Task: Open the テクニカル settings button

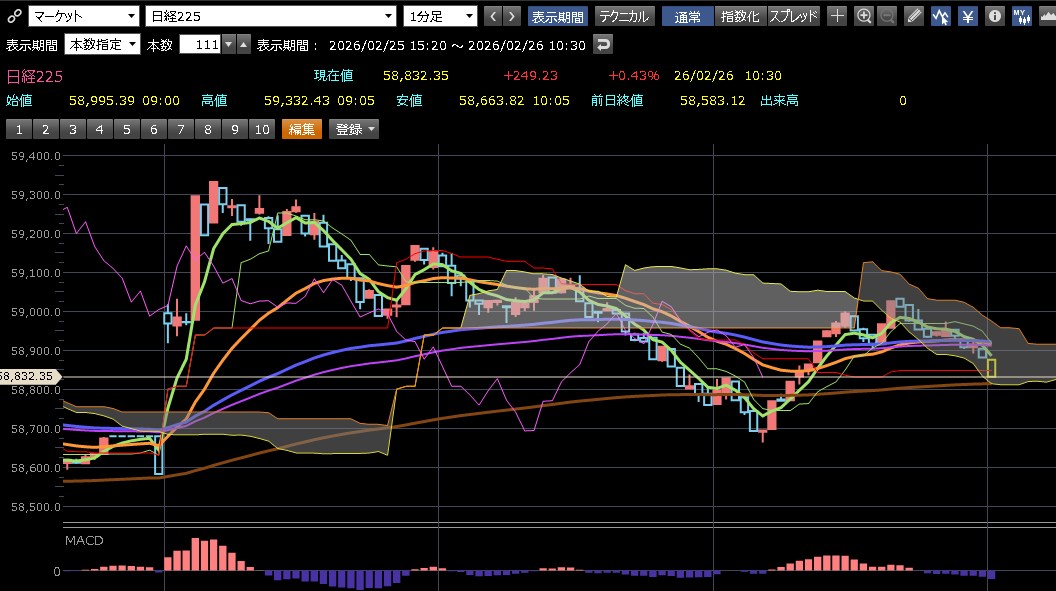Action: click(625, 16)
